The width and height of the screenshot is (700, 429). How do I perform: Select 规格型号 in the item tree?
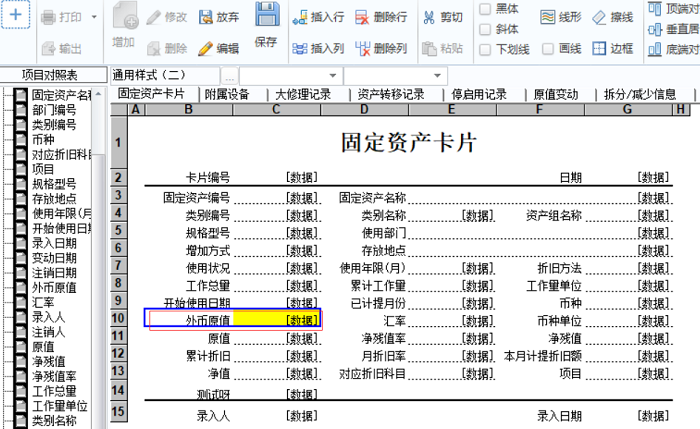pyautogui.click(x=54, y=183)
